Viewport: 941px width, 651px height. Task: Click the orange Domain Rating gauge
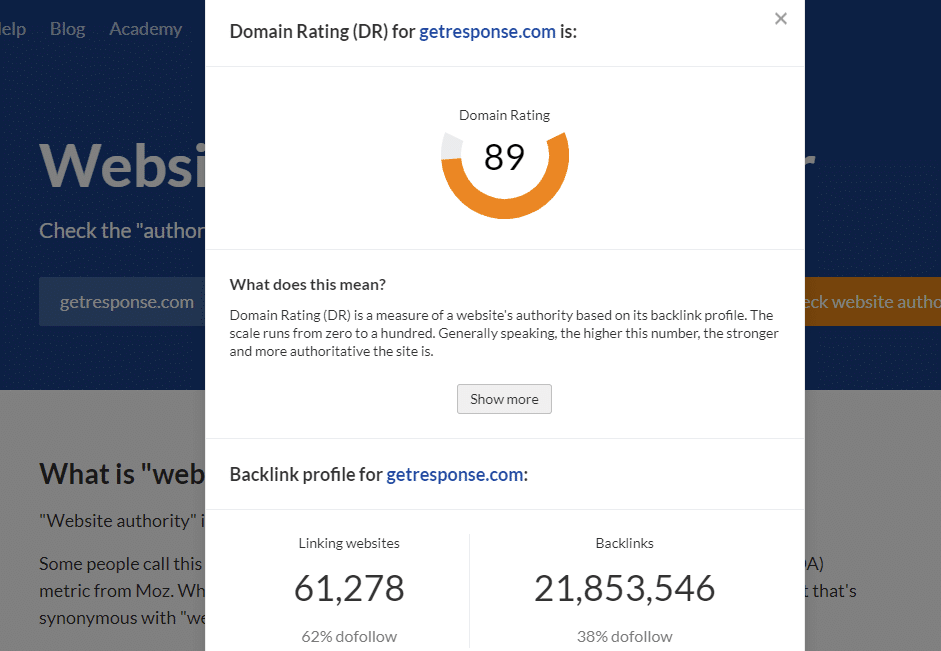tap(505, 175)
